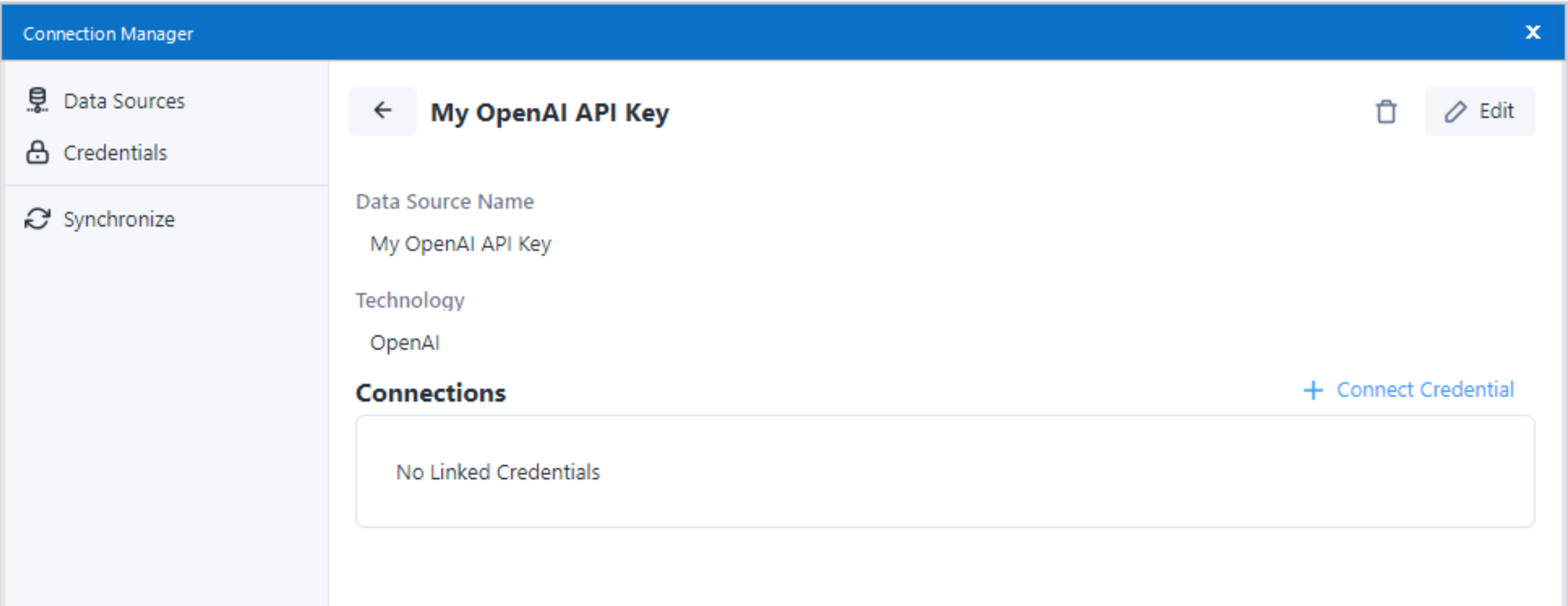This screenshot has height=606, width=1568.
Task: Click the Synchronize refresh icon
Action: pos(37,219)
